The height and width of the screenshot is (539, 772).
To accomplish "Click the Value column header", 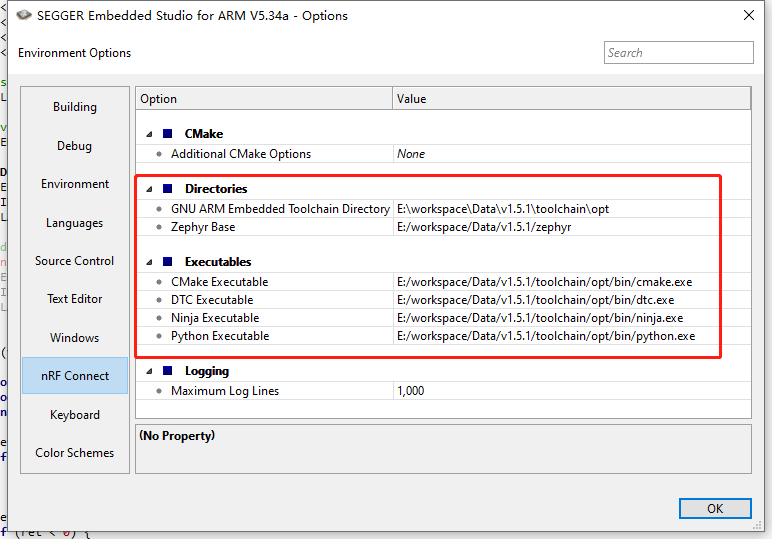I will 572,98.
